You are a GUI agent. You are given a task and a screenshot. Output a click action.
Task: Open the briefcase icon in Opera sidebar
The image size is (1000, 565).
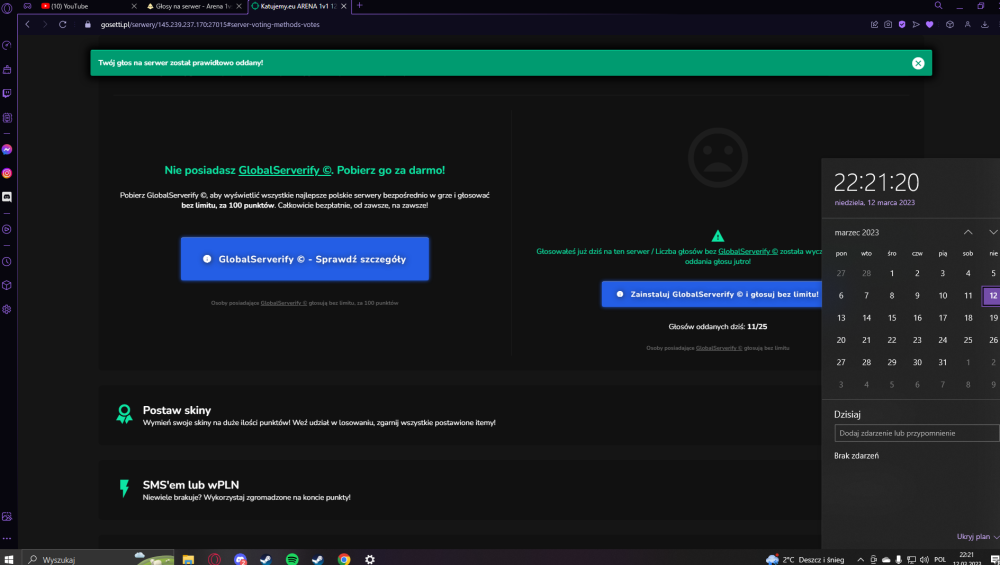[x=7, y=70]
